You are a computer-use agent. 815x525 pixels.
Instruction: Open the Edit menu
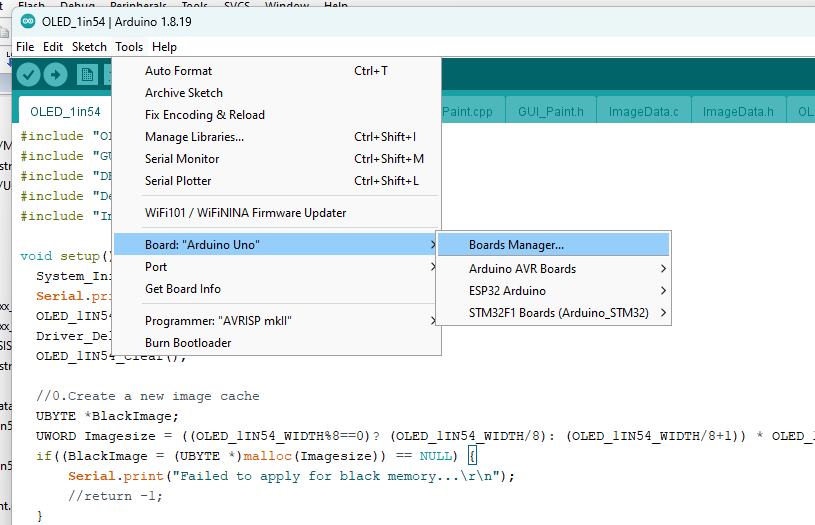click(x=53, y=47)
